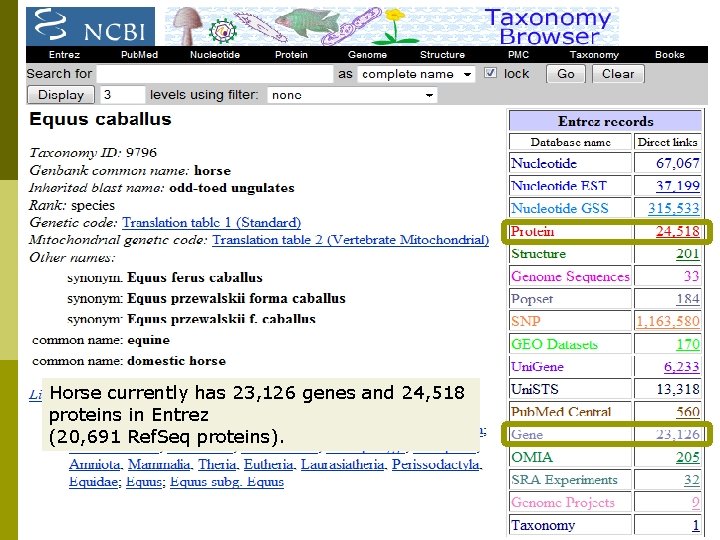Open the 201 structure records link

pyautogui.click(x=687, y=253)
